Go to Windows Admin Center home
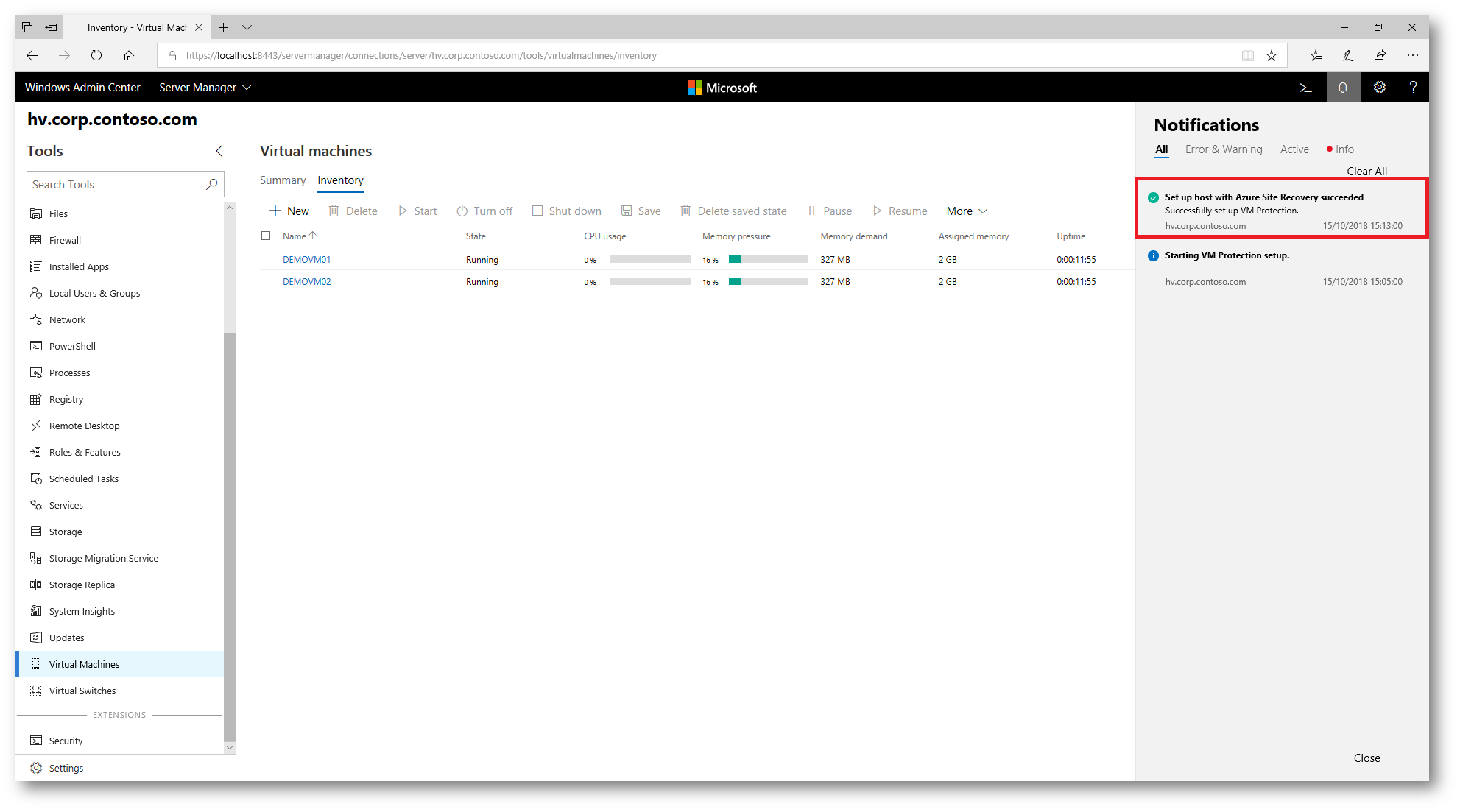1460x812 pixels. (x=82, y=88)
